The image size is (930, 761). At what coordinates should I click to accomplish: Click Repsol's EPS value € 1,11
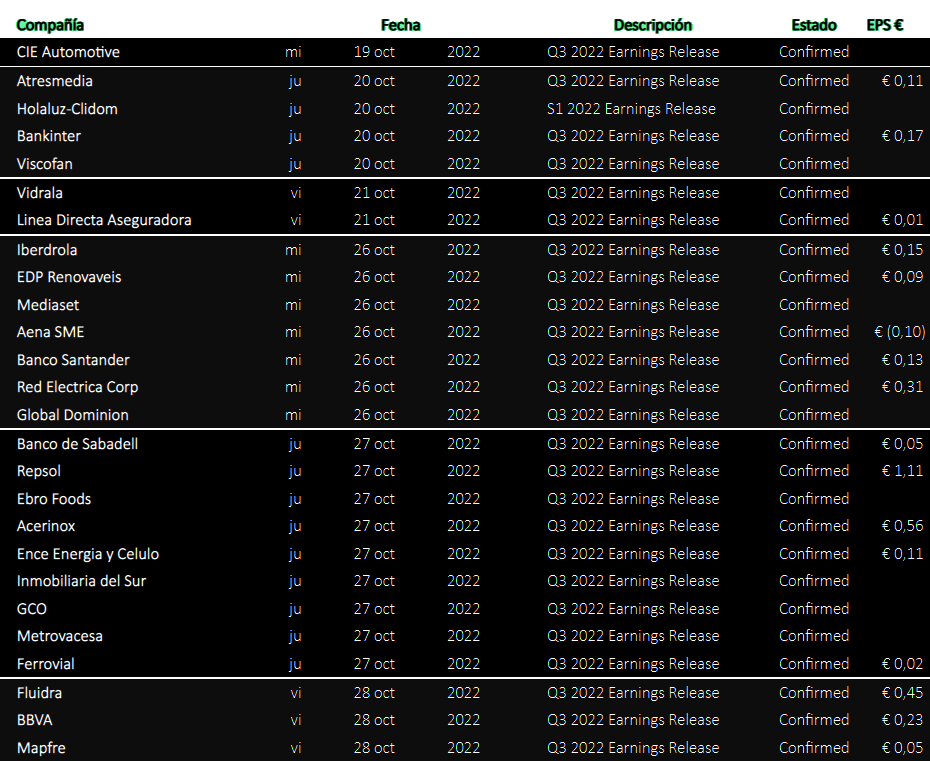[x=902, y=471]
